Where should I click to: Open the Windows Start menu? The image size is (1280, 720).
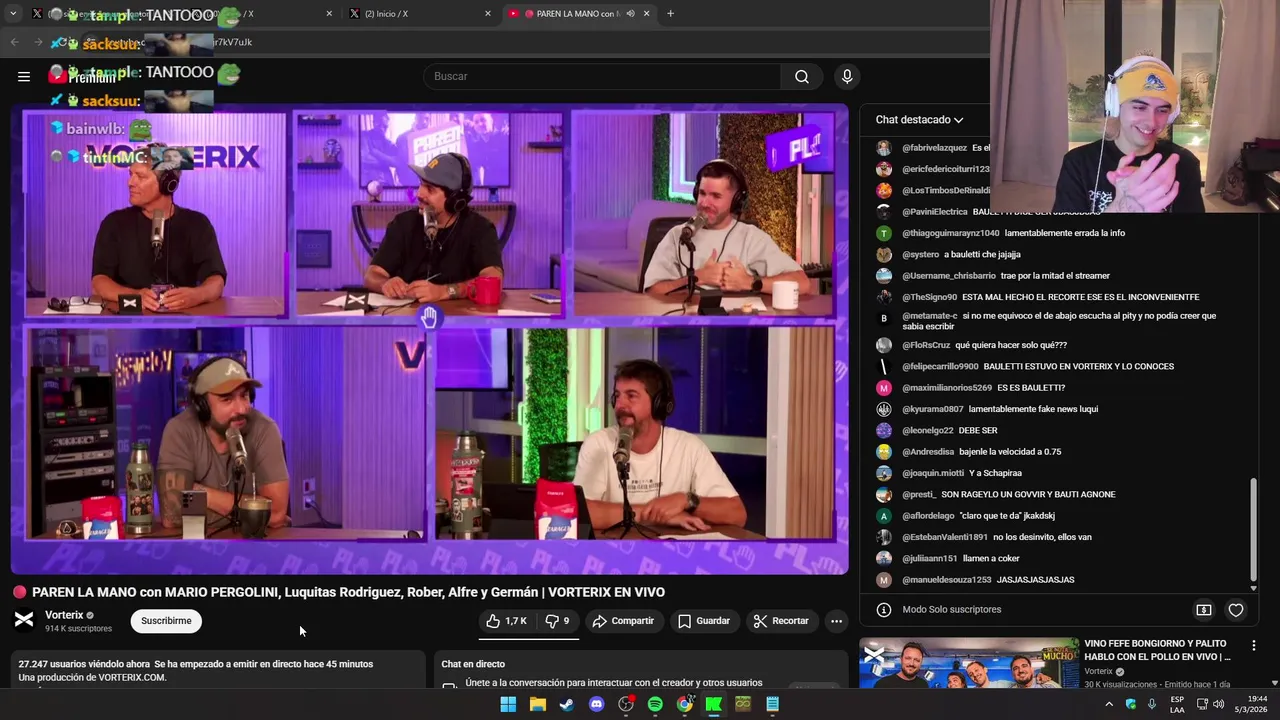(x=508, y=704)
